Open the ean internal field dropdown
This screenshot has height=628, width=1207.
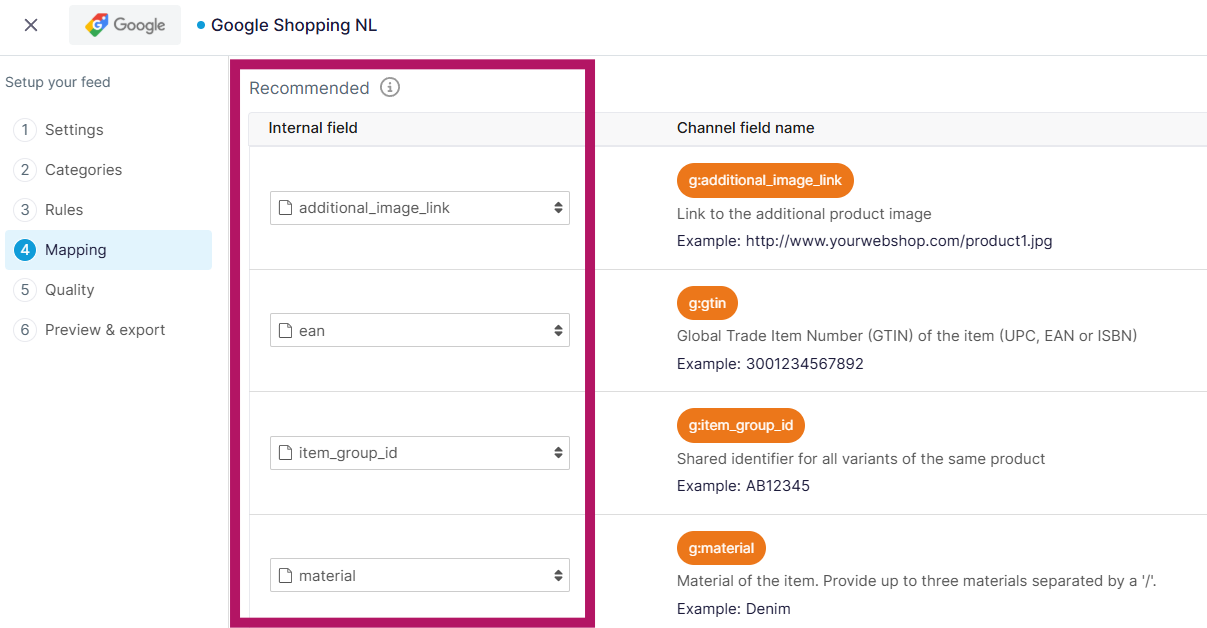[x=420, y=330]
